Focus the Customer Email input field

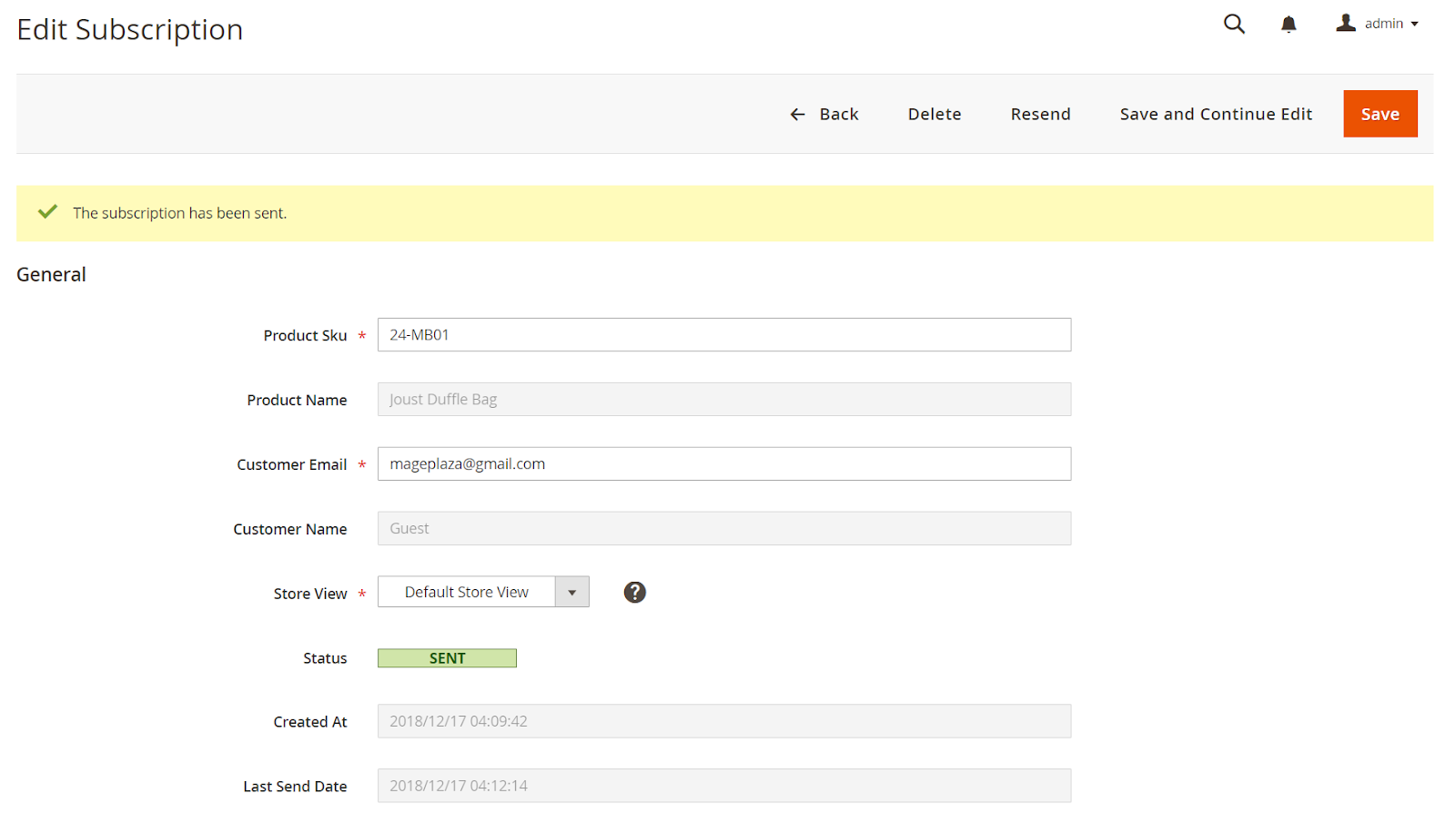pyautogui.click(x=723, y=464)
